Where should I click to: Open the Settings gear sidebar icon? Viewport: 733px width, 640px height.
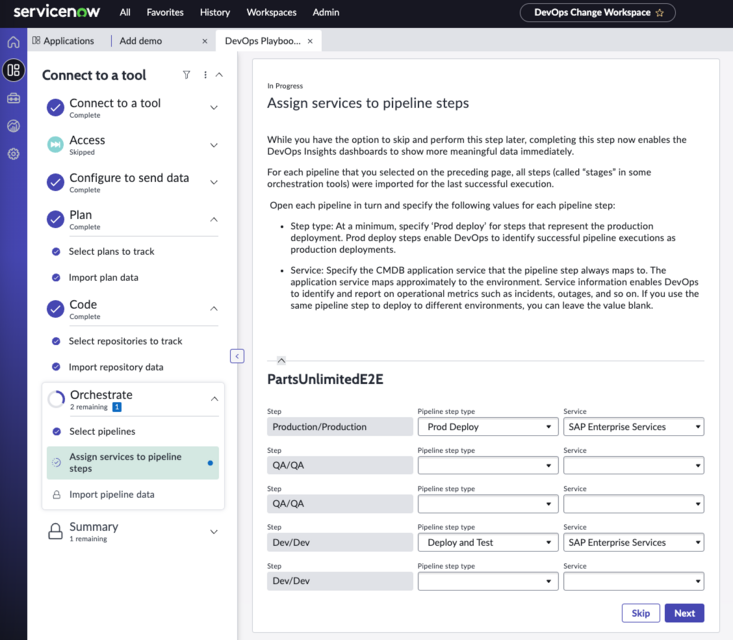[14, 154]
